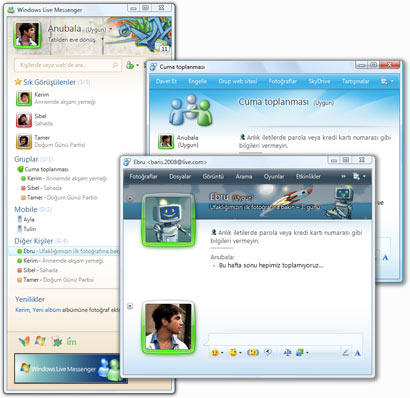
Task: Click Anubala's profile picture in main Messenger window
Action: tap(27, 35)
